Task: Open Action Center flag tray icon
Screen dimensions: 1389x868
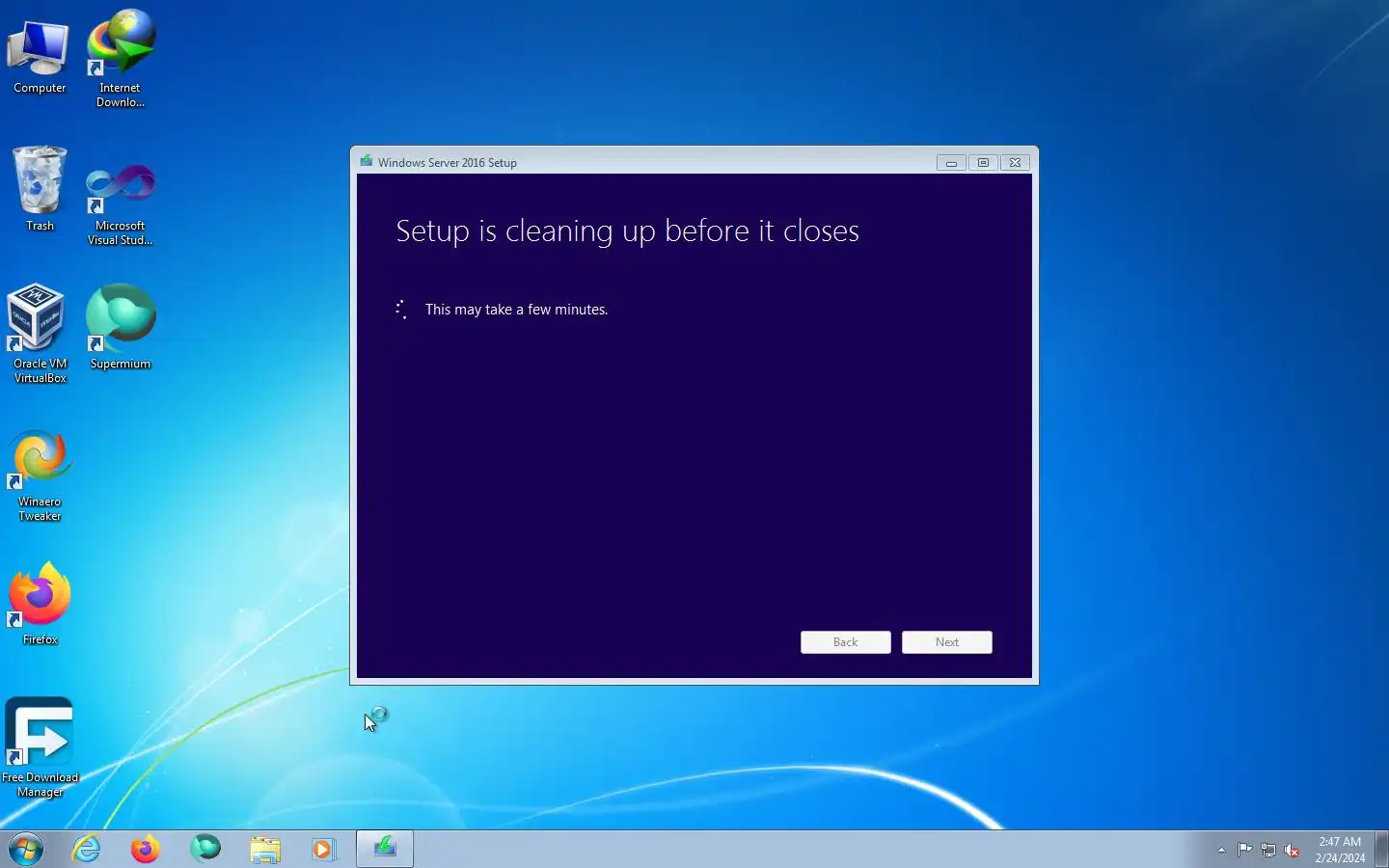Action: point(1245,850)
